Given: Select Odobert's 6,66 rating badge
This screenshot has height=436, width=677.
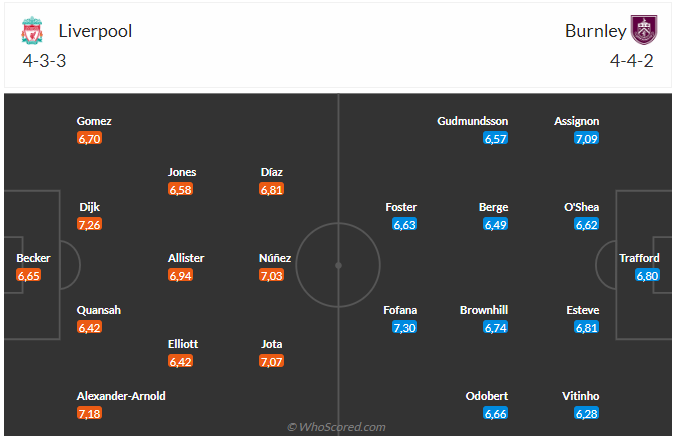Looking at the screenshot, I should coord(496,413).
